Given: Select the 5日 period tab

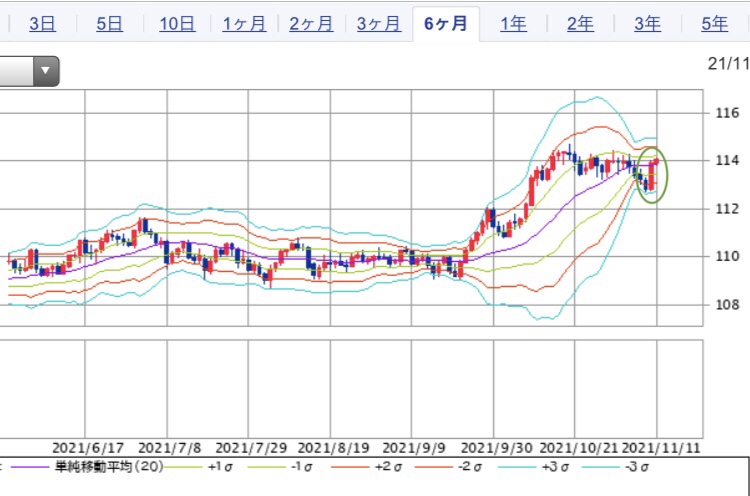Looking at the screenshot, I should pos(110,23).
